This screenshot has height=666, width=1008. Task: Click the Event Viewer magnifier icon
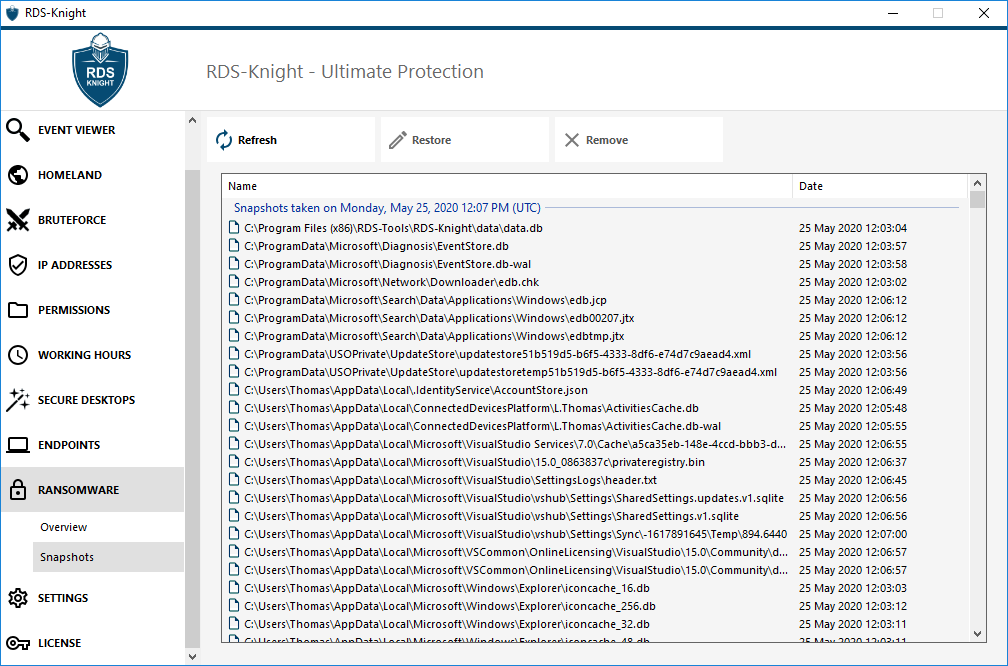[17, 130]
